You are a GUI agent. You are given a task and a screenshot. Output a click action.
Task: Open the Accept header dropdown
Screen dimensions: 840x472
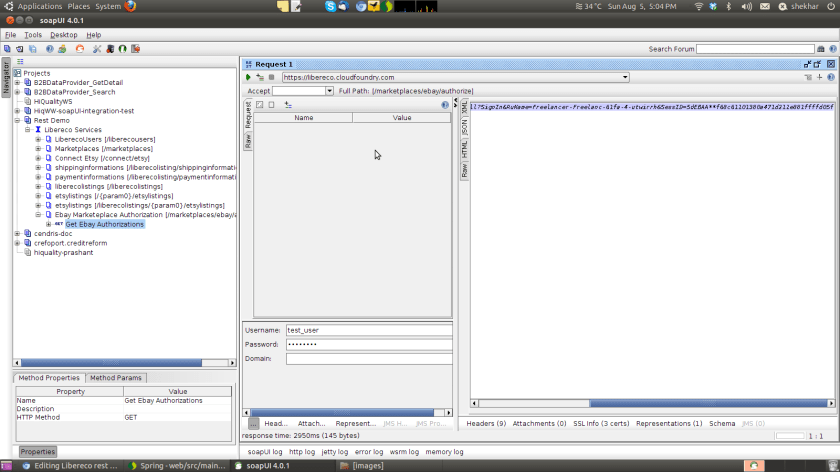click(x=330, y=91)
